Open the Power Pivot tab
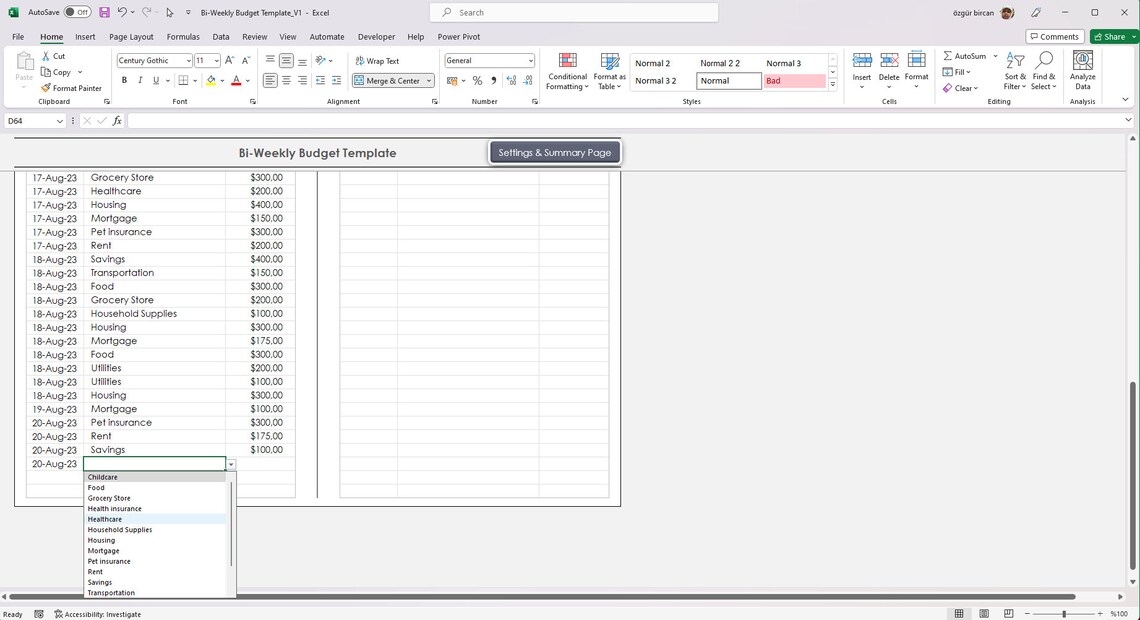The height and width of the screenshot is (620, 1140). (460, 36)
